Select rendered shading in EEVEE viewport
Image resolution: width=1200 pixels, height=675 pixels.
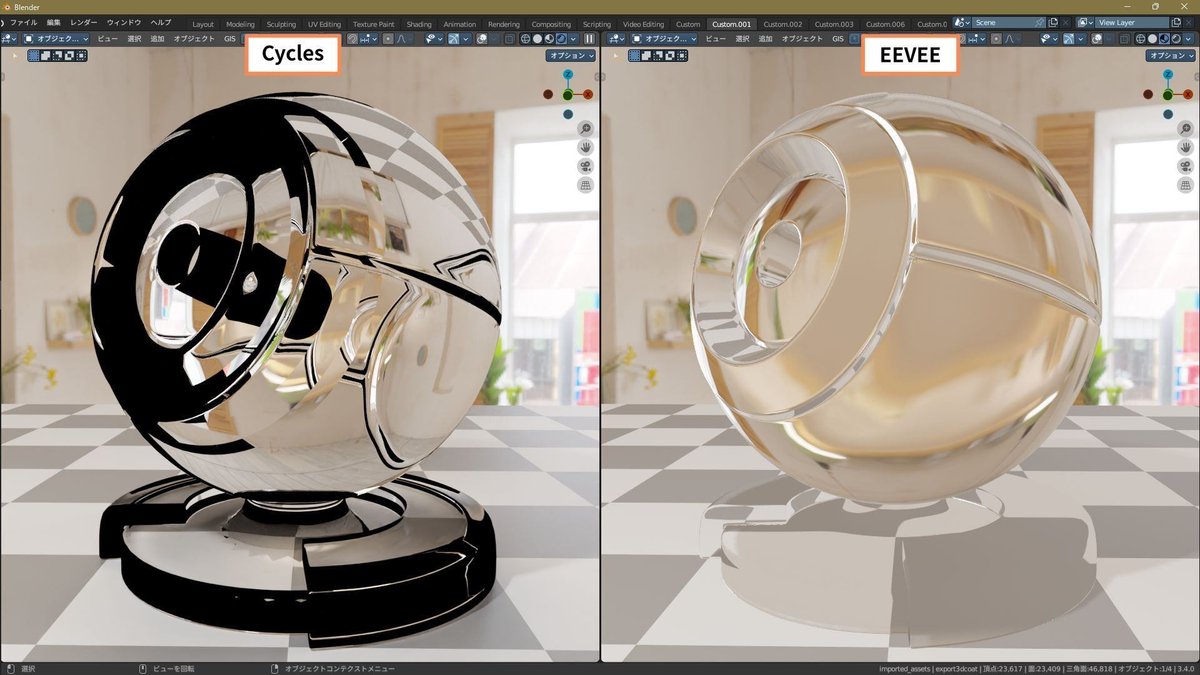pyautogui.click(x=1176, y=38)
